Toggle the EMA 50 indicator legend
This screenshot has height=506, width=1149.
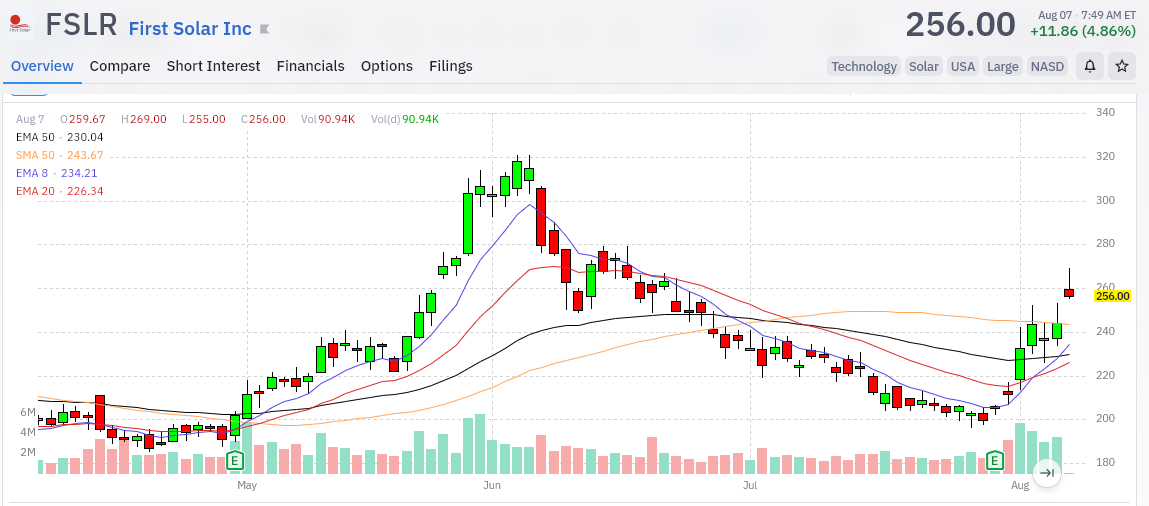click(x=59, y=137)
